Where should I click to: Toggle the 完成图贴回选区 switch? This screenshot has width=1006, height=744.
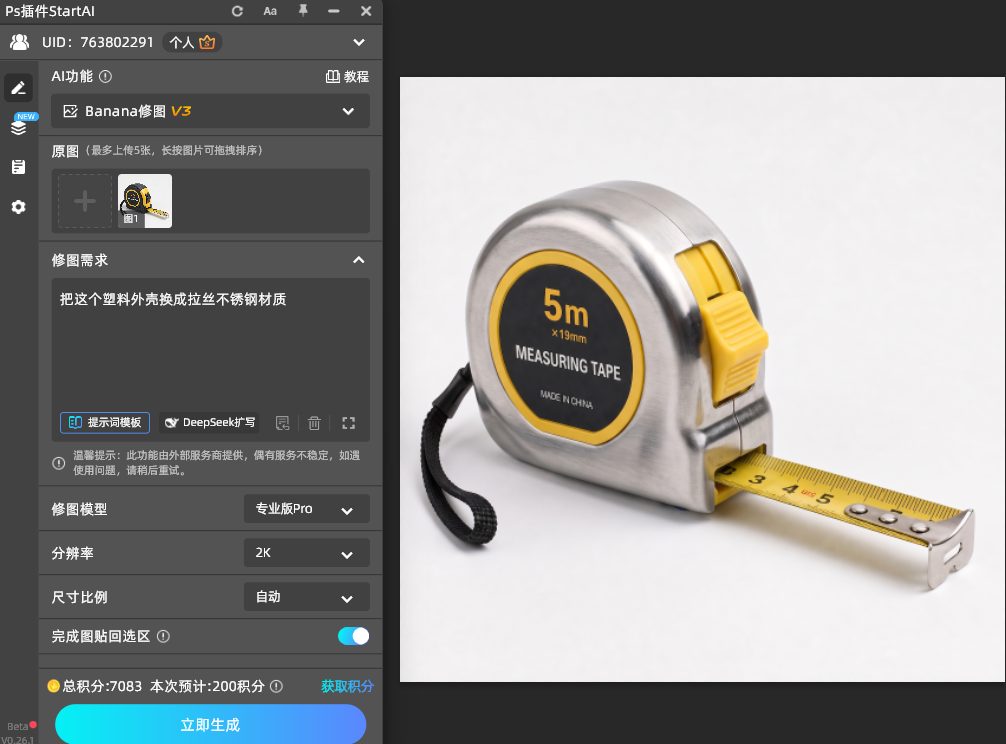[x=354, y=636]
